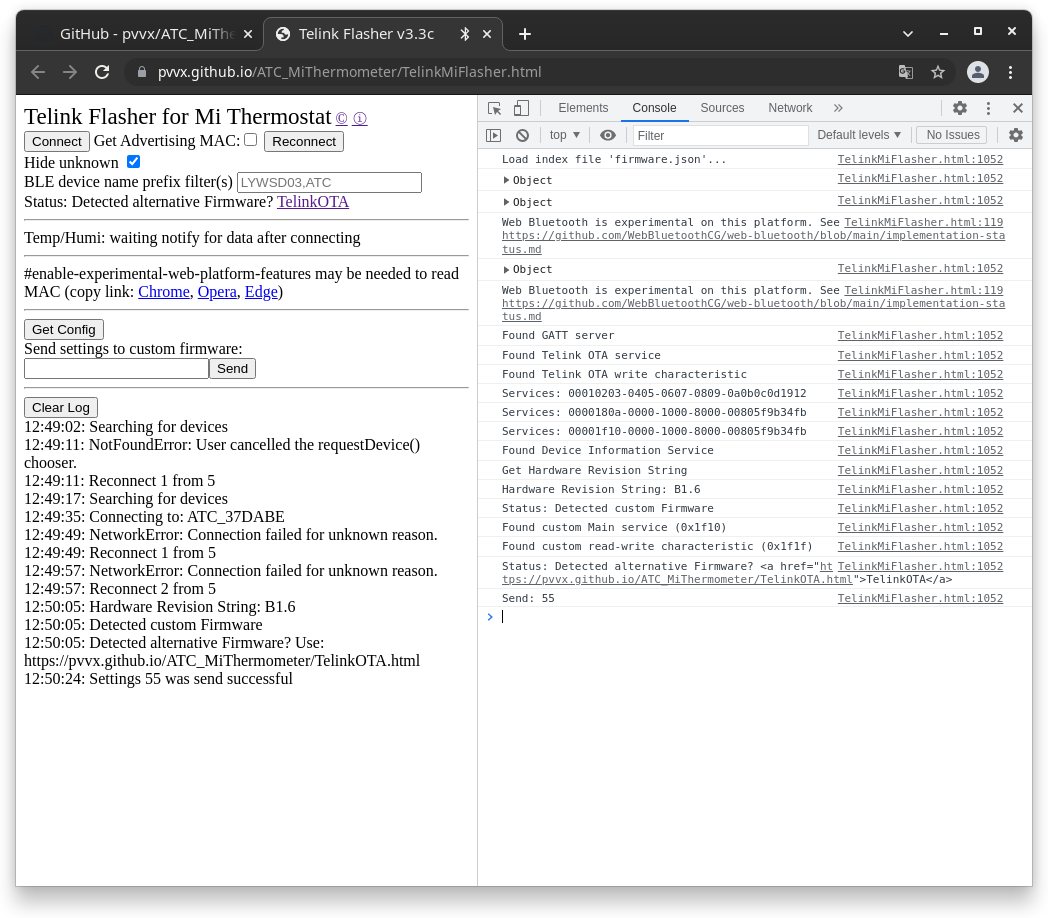Close the DevTools panel

pyautogui.click(x=1018, y=108)
